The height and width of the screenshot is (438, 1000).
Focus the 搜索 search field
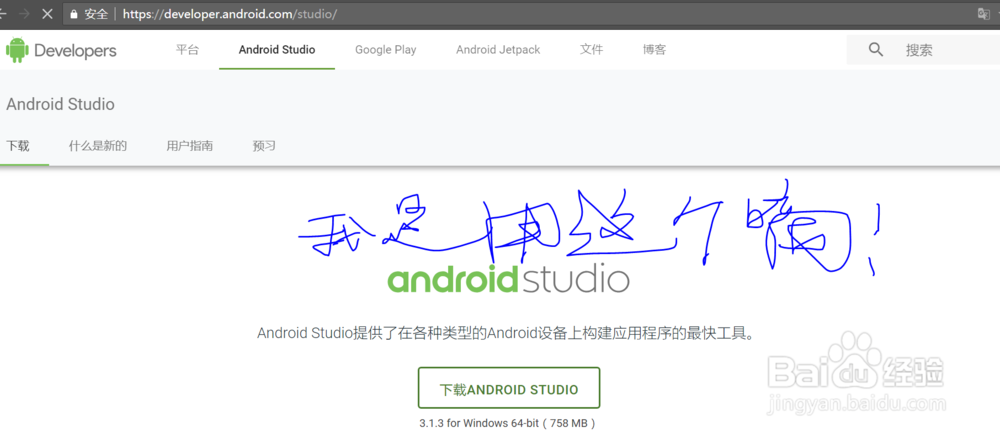click(923, 50)
